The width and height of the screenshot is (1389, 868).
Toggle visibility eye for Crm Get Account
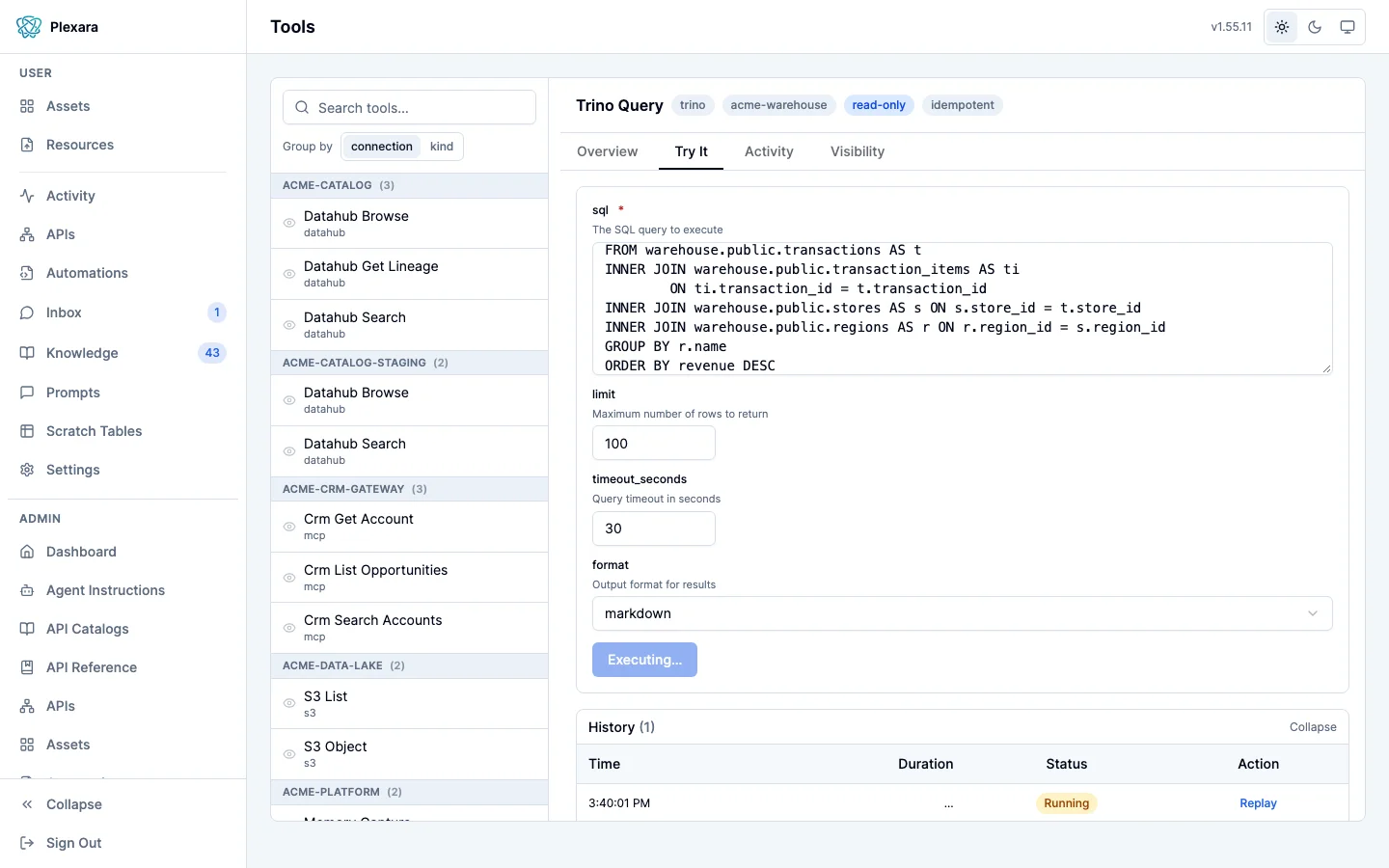pos(289,527)
